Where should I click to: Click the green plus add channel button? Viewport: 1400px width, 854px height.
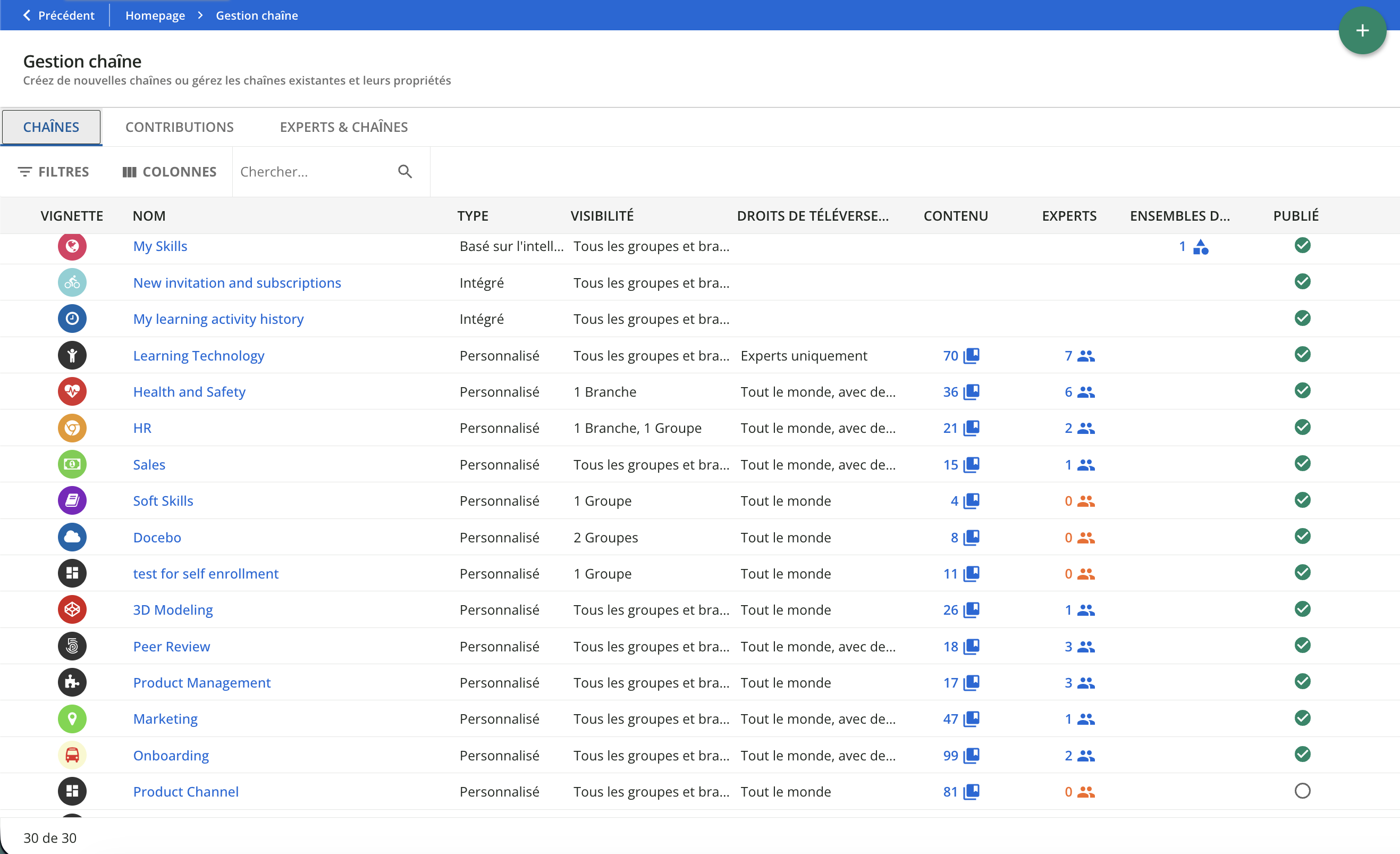1361,31
